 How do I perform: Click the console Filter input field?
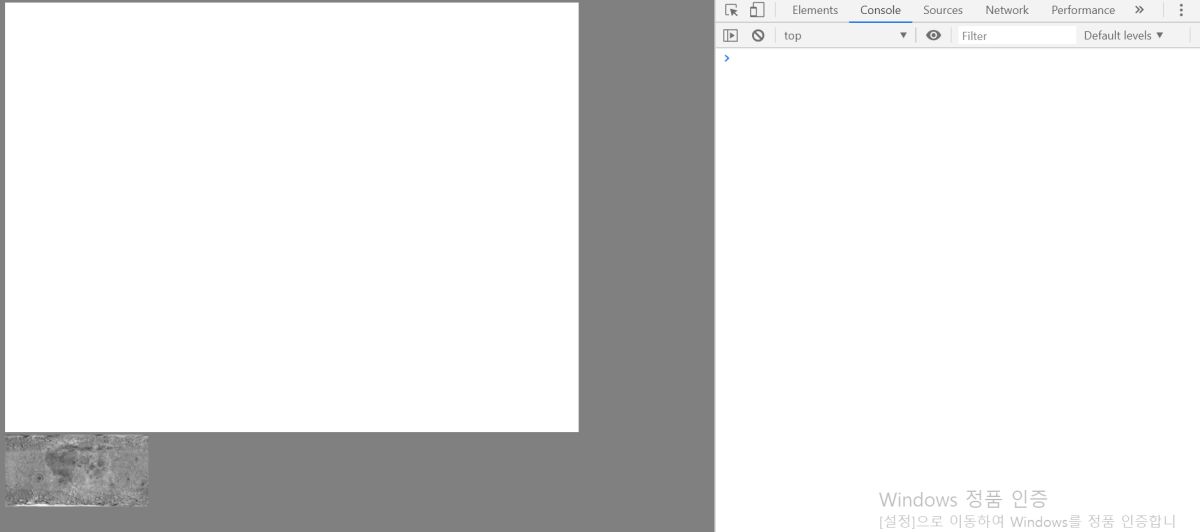tap(1016, 35)
